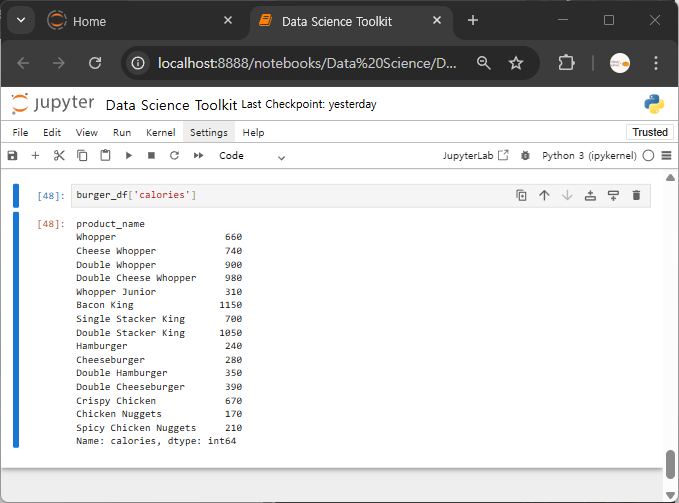Move this cell down
The height and width of the screenshot is (503, 679).
tap(567, 195)
